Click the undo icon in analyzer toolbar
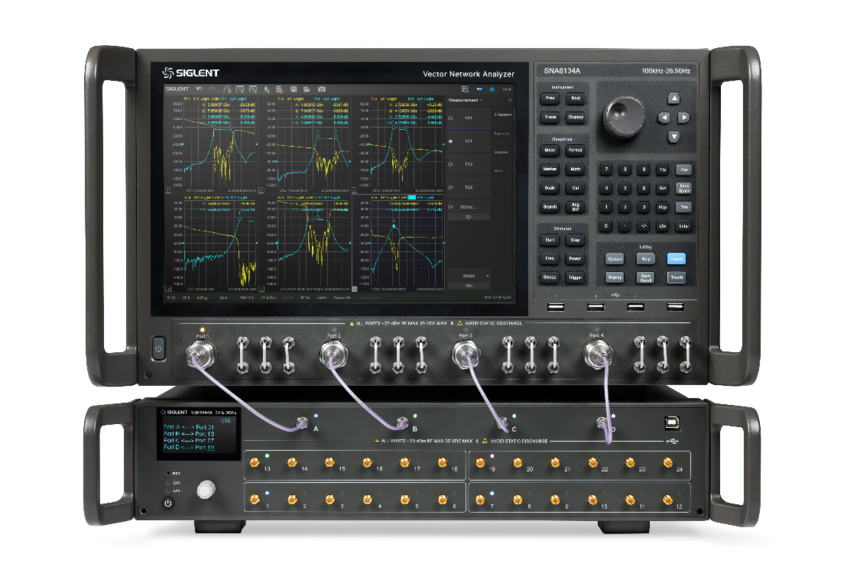The height and width of the screenshot is (573, 860). click(x=199, y=89)
